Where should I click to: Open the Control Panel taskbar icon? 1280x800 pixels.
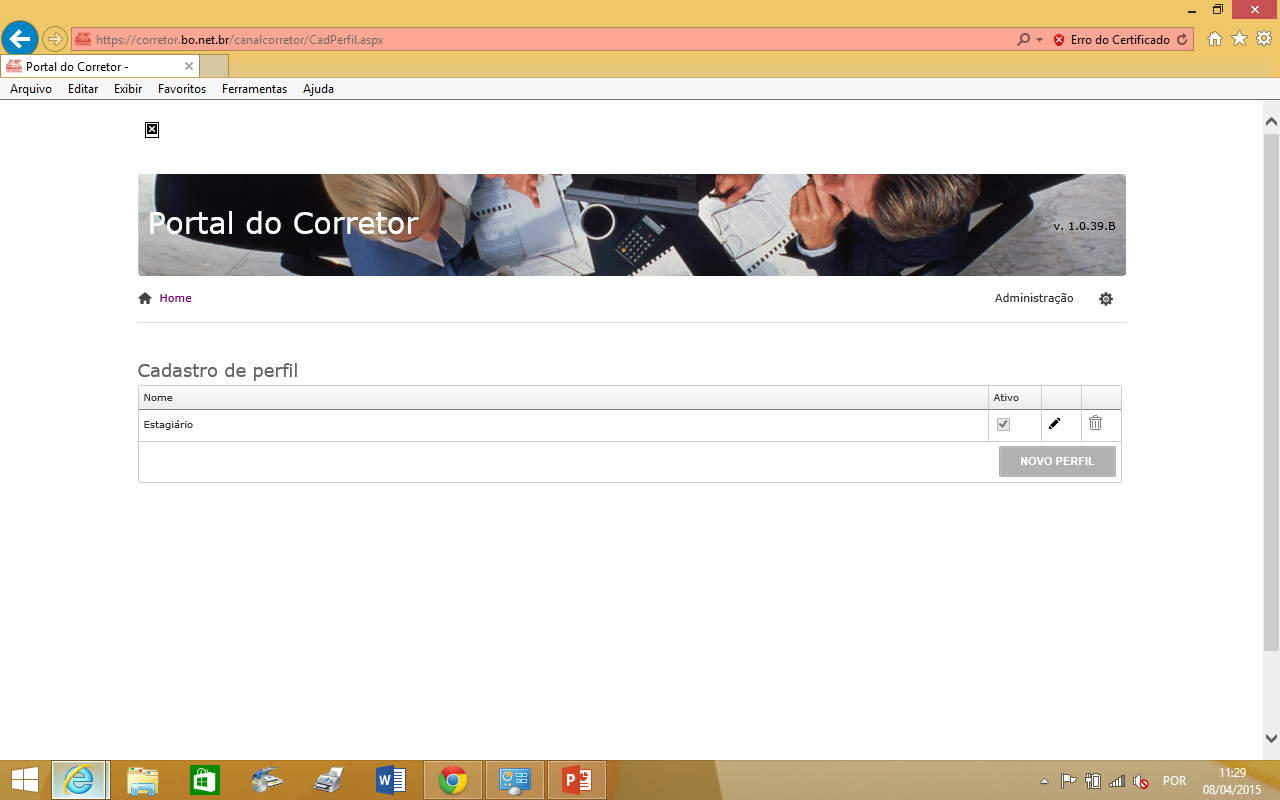(x=515, y=780)
